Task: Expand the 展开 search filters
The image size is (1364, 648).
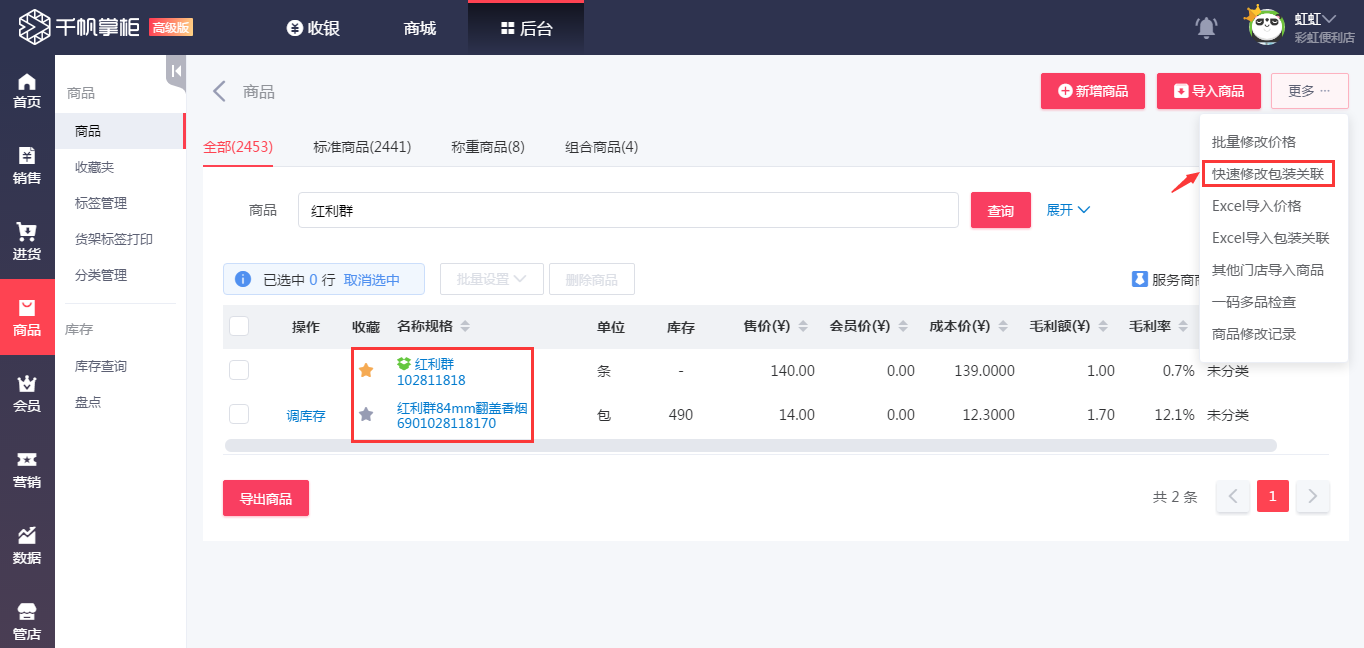Action: coord(1068,210)
